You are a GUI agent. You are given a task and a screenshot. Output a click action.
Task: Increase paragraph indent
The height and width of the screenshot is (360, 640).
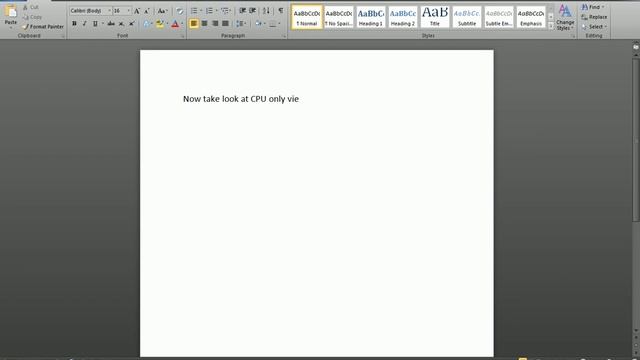tap(253, 11)
